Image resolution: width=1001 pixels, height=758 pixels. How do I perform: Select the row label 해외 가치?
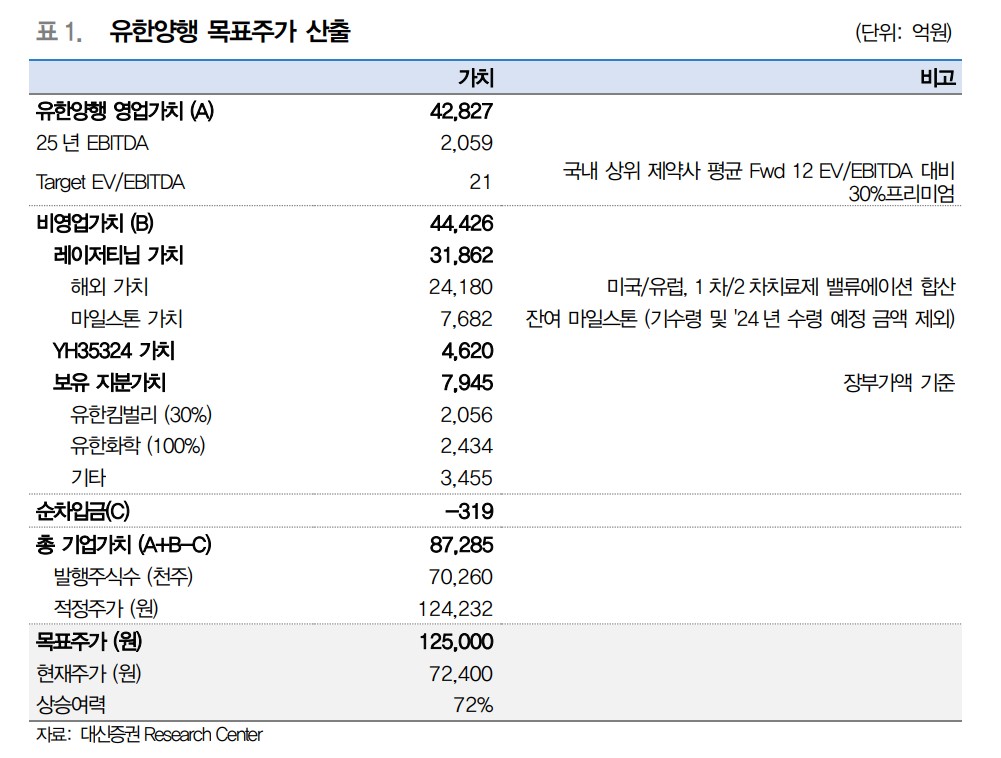pyautogui.click(x=109, y=287)
